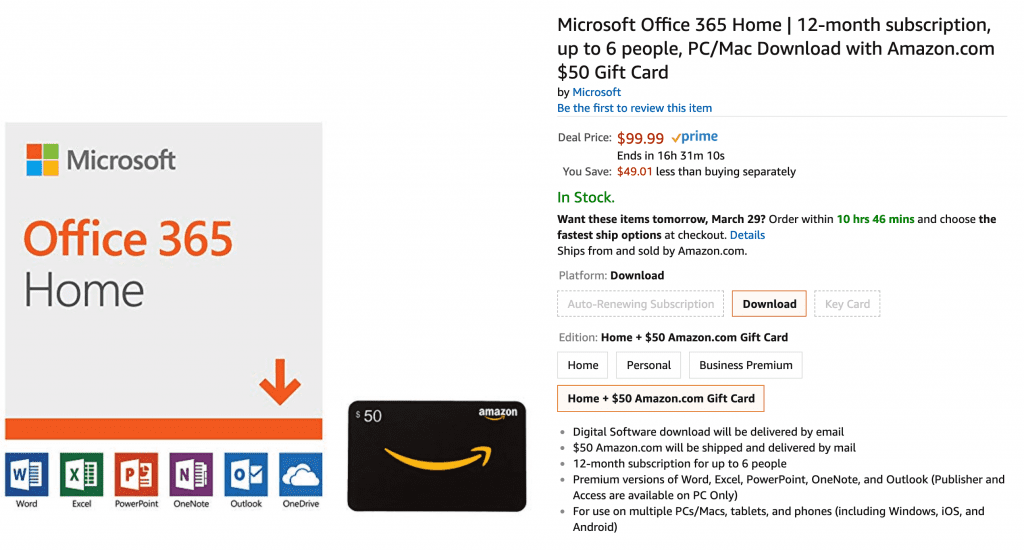Viewport: 1024px width, 550px height.
Task: Select the Auto-Renewing Subscription platform option
Action: (641, 304)
